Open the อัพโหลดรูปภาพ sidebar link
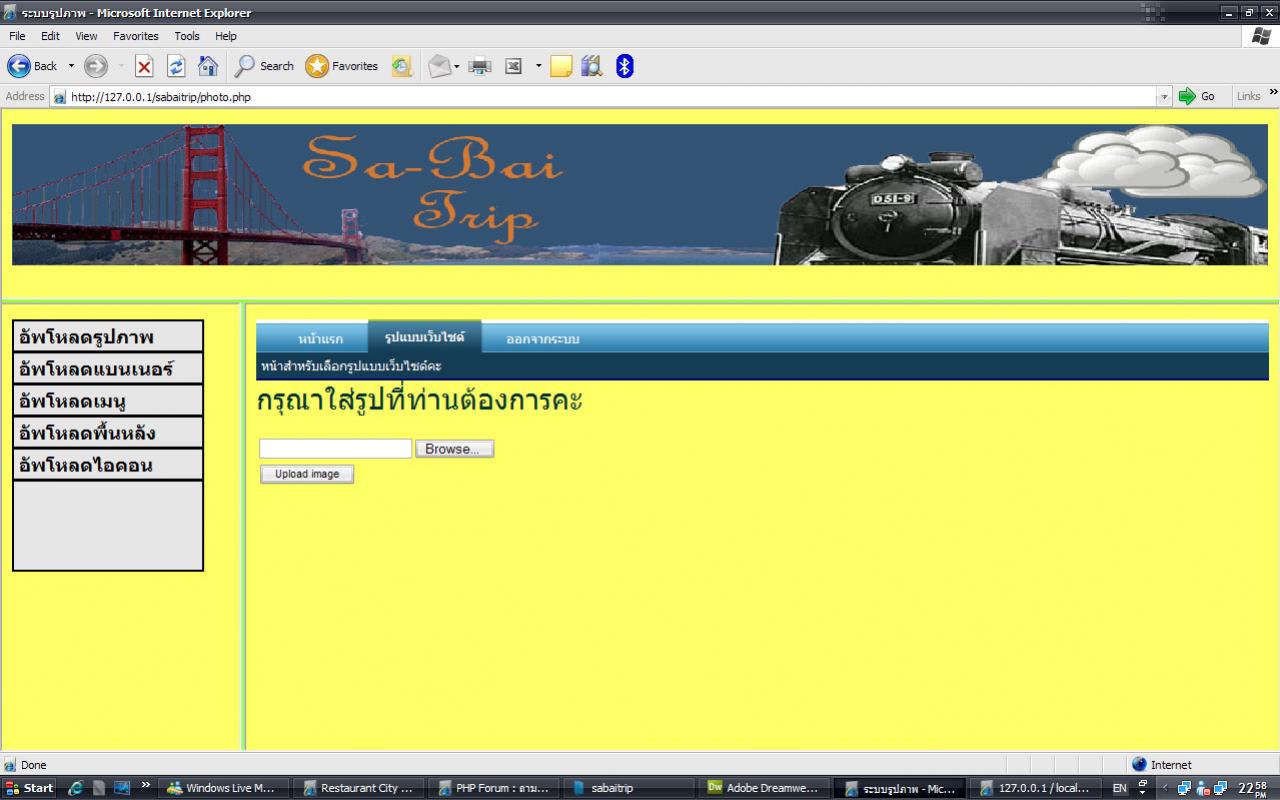The image size is (1280, 800). point(108,337)
